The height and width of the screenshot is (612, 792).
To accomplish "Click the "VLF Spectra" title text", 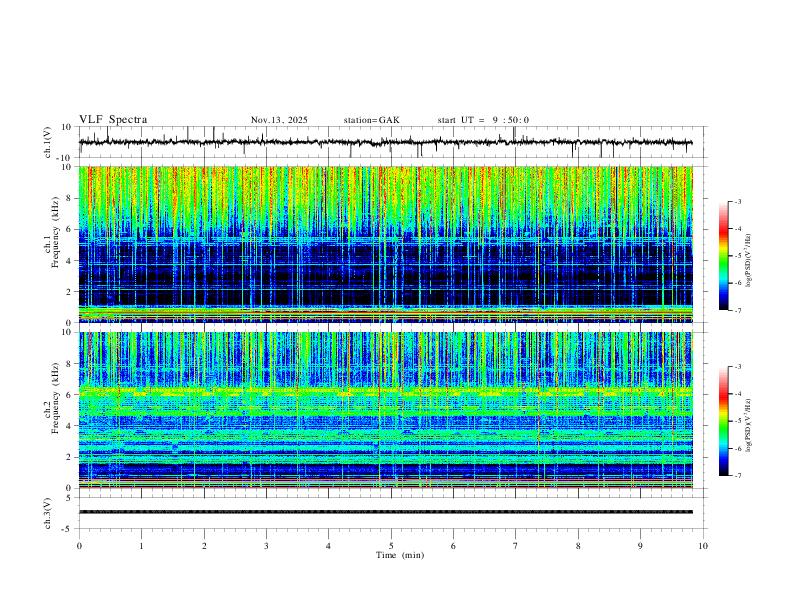I will pos(113,120).
